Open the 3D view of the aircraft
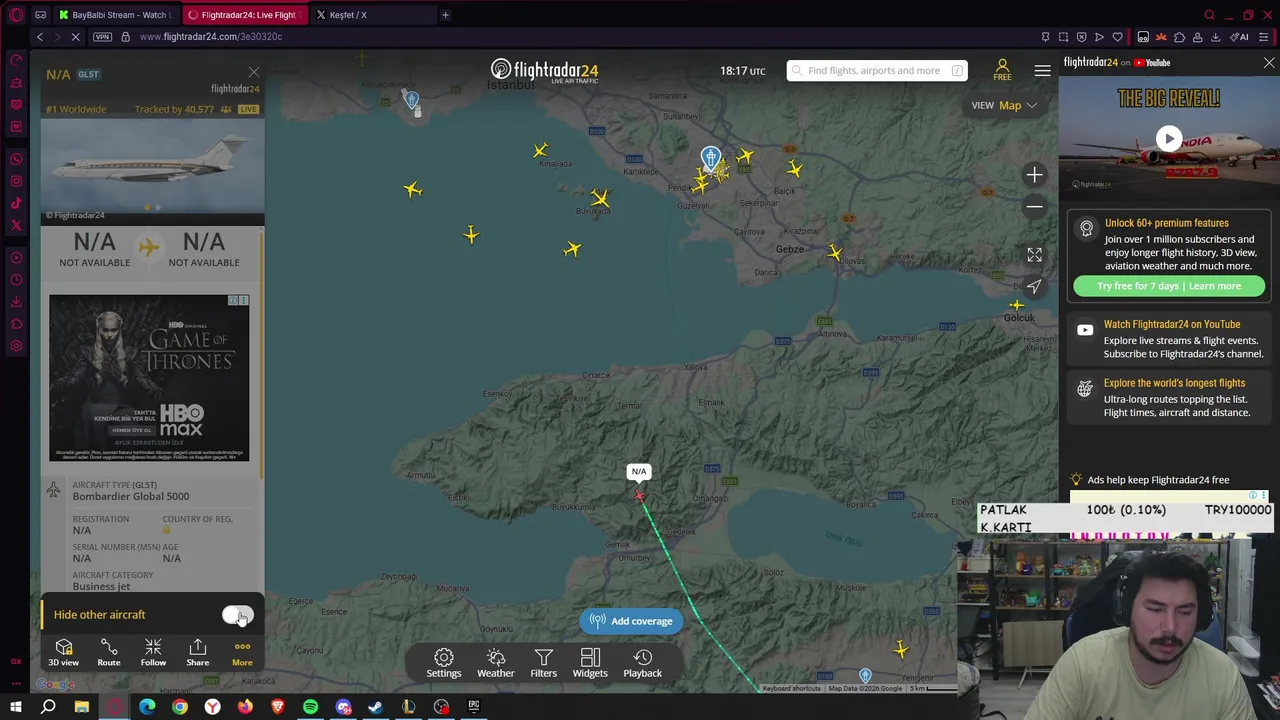The height and width of the screenshot is (720, 1280). pos(63,652)
